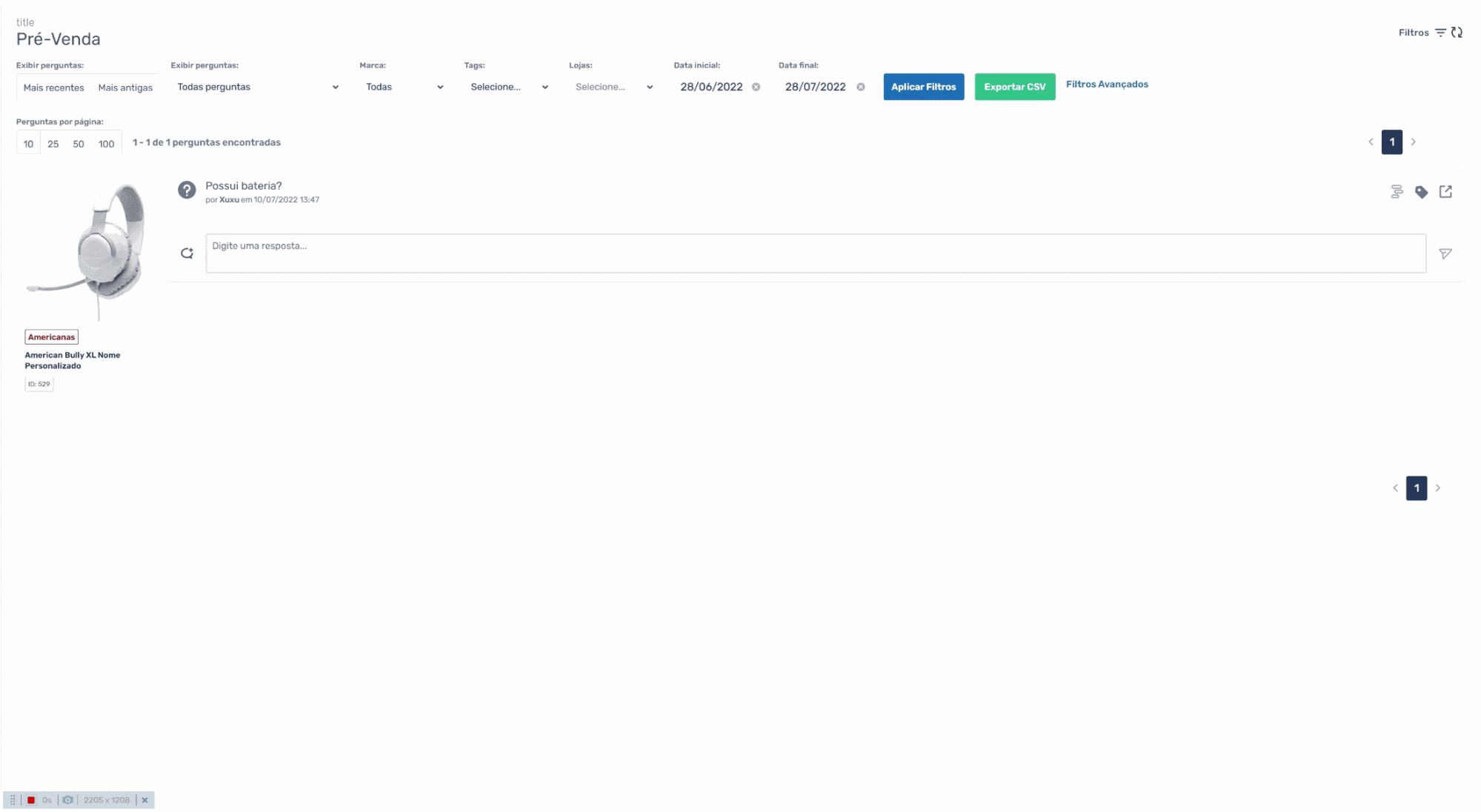Clear the Data final date
Image resolution: width=1481 pixels, height=812 pixels.
click(860, 87)
